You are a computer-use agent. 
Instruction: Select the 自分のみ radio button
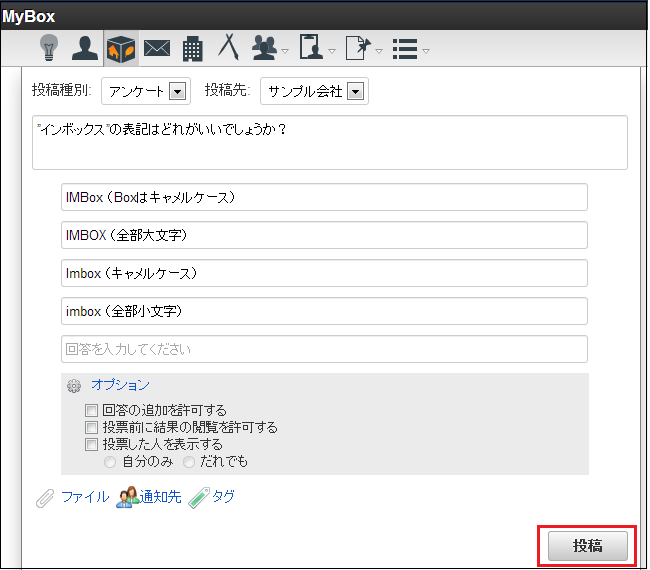tap(110, 462)
